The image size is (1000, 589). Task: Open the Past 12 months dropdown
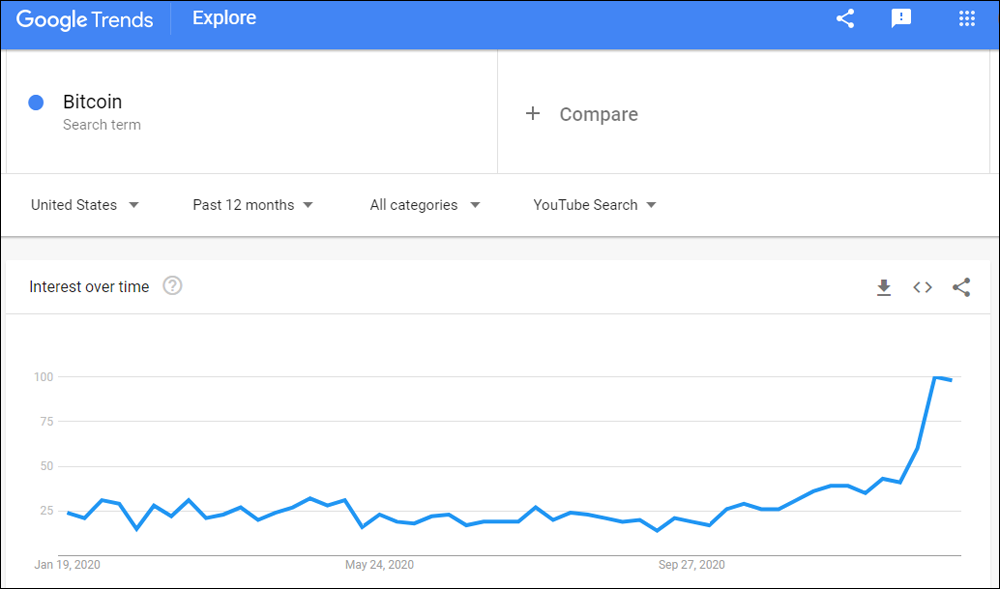tap(253, 205)
